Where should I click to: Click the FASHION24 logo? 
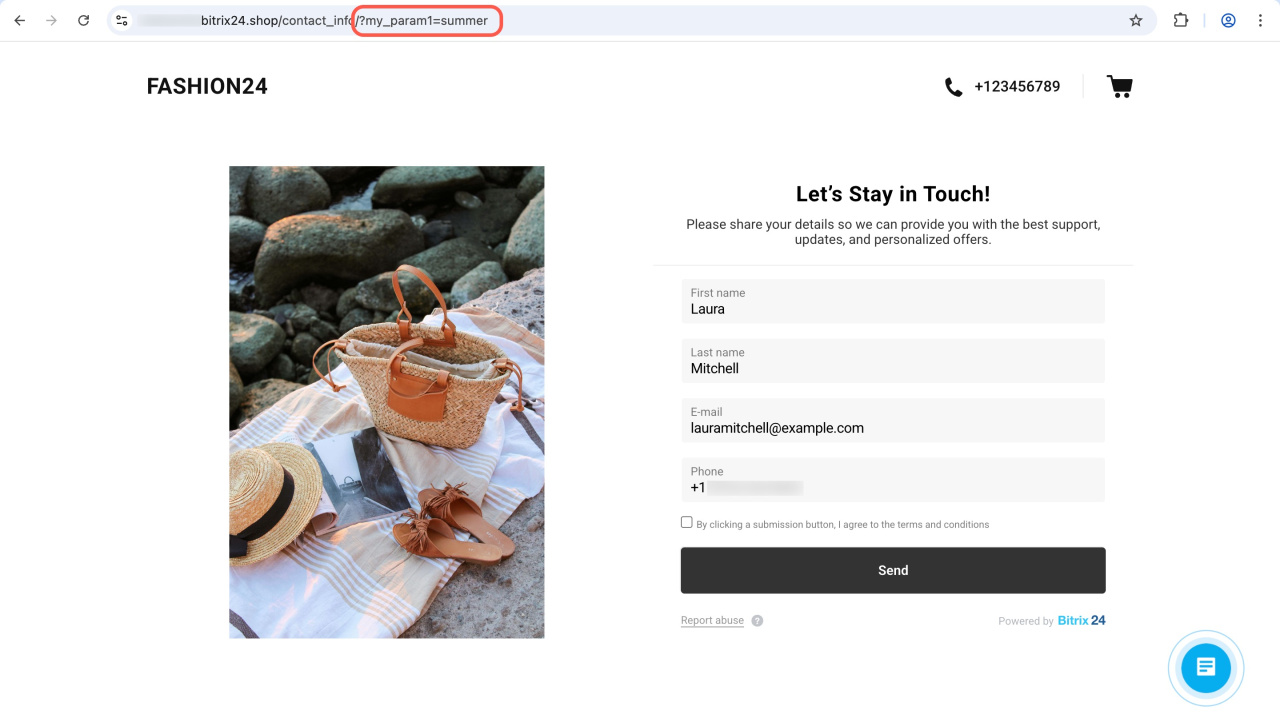(x=207, y=86)
